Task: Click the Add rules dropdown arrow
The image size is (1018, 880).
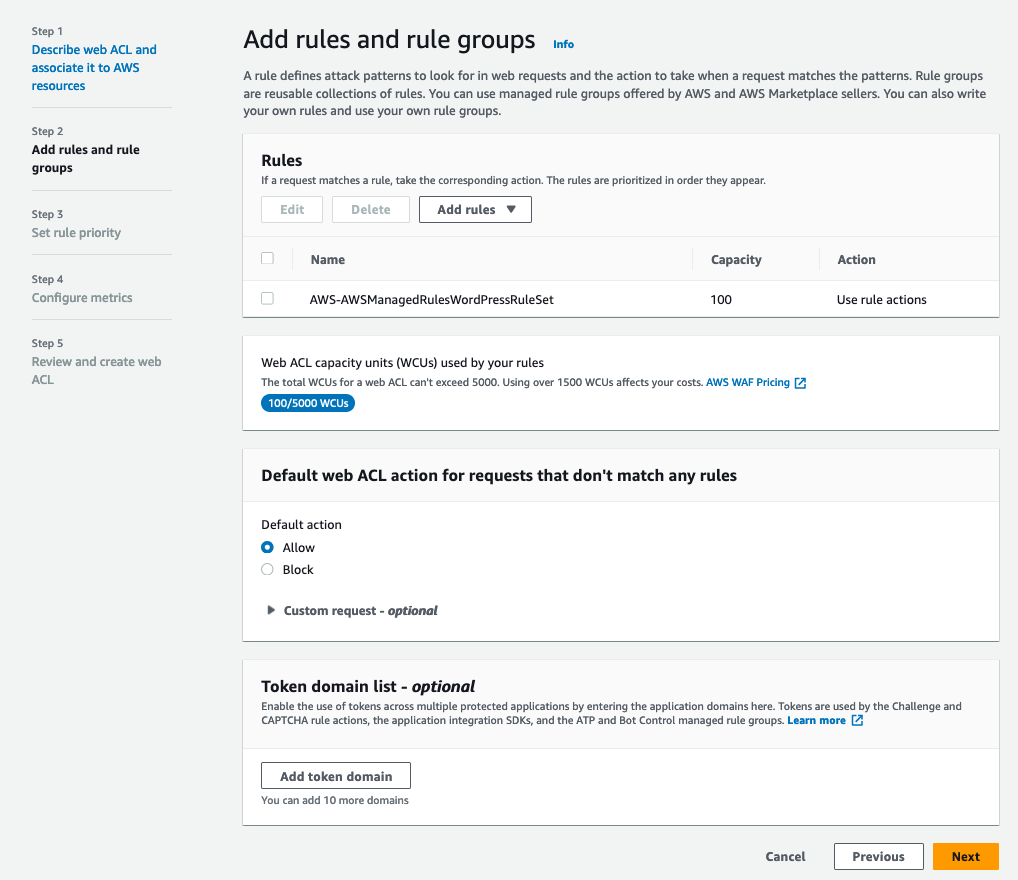Action: coord(511,210)
